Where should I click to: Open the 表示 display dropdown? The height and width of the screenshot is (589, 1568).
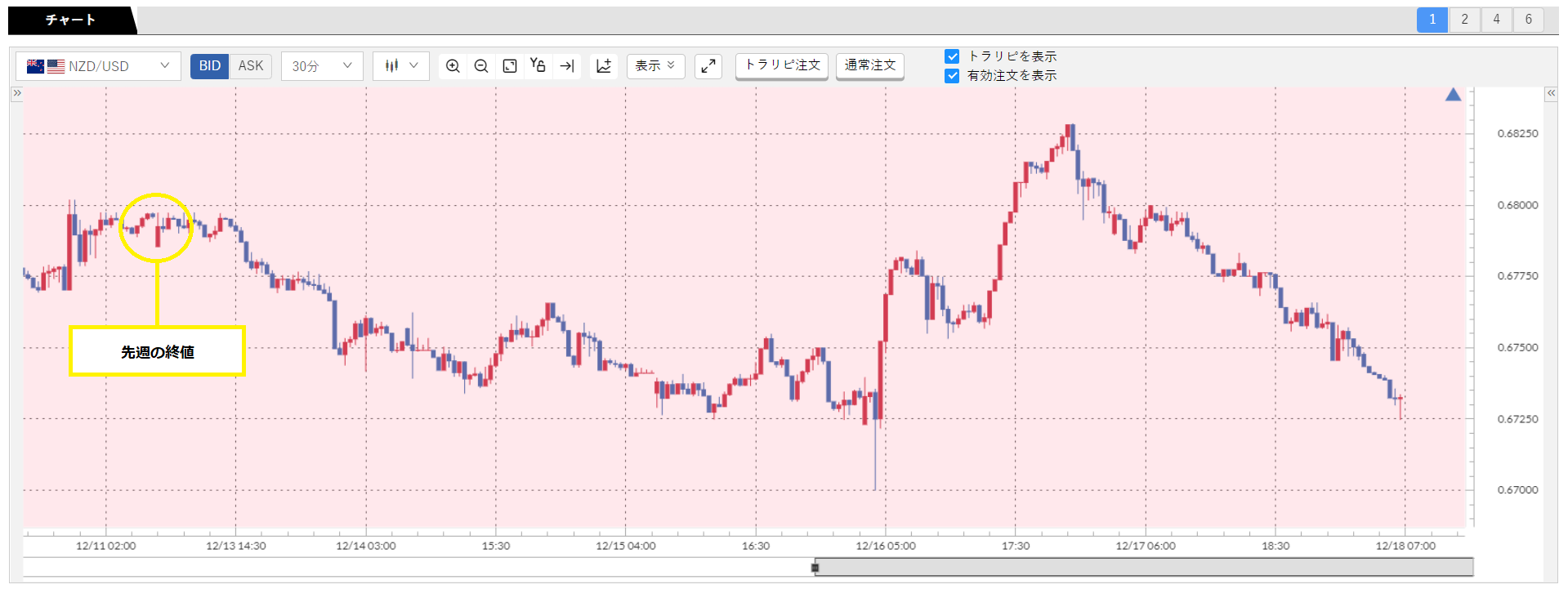coord(656,66)
